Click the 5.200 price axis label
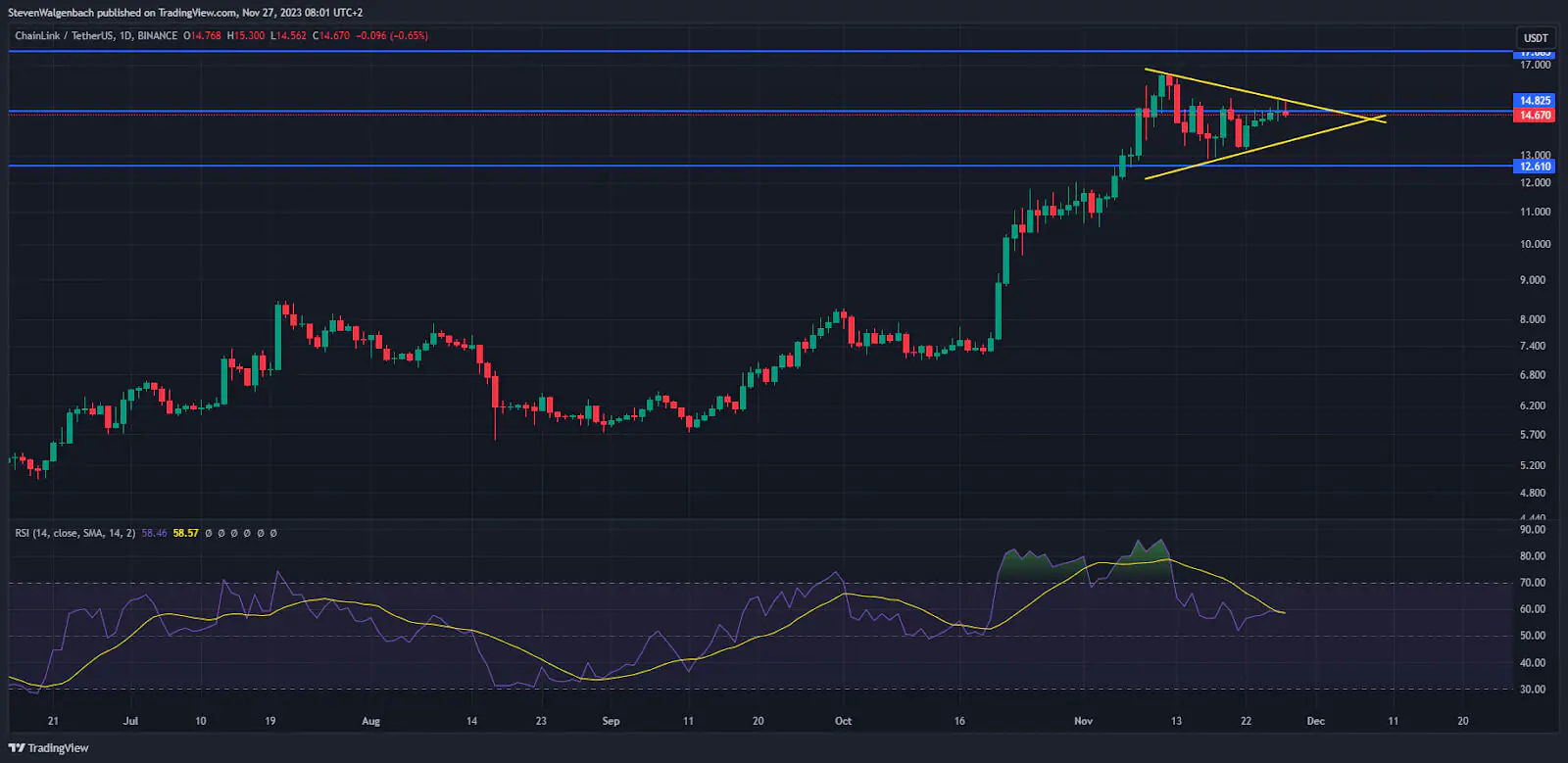Viewport: 1568px width, 763px height. point(1535,465)
